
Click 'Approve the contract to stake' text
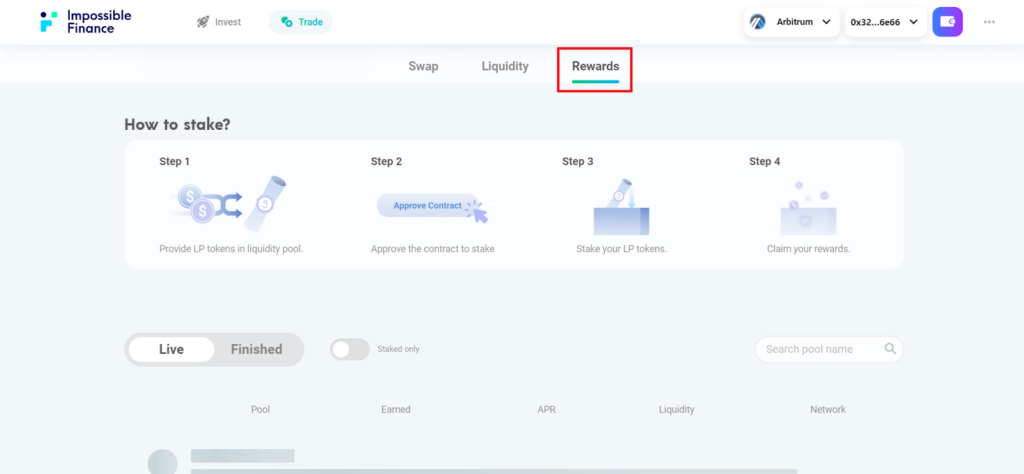pyautogui.click(x=432, y=249)
